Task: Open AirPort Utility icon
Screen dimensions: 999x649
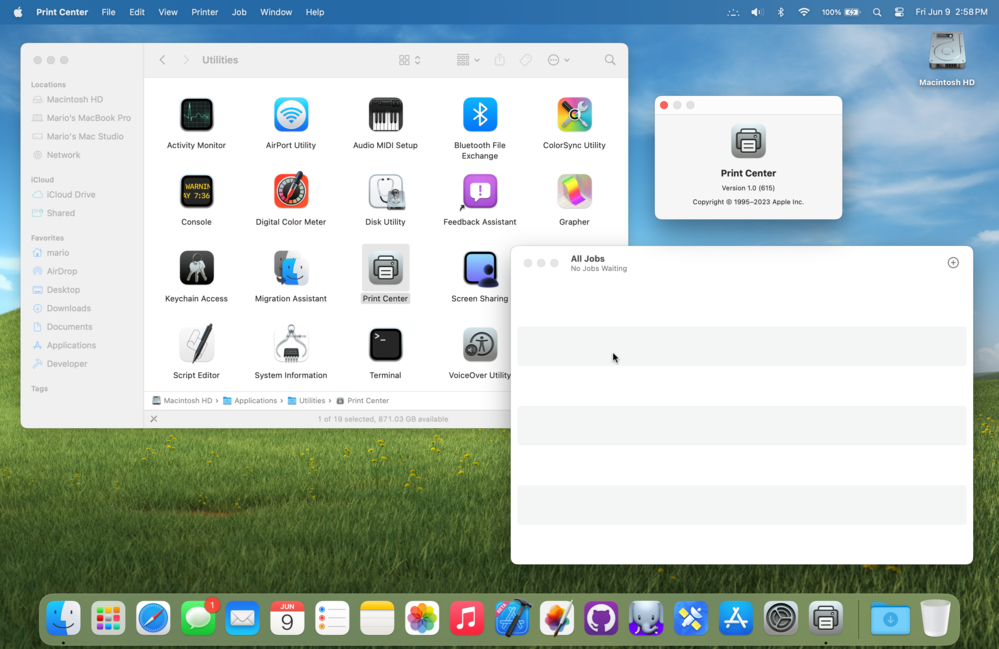Action: (x=291, y=115)
